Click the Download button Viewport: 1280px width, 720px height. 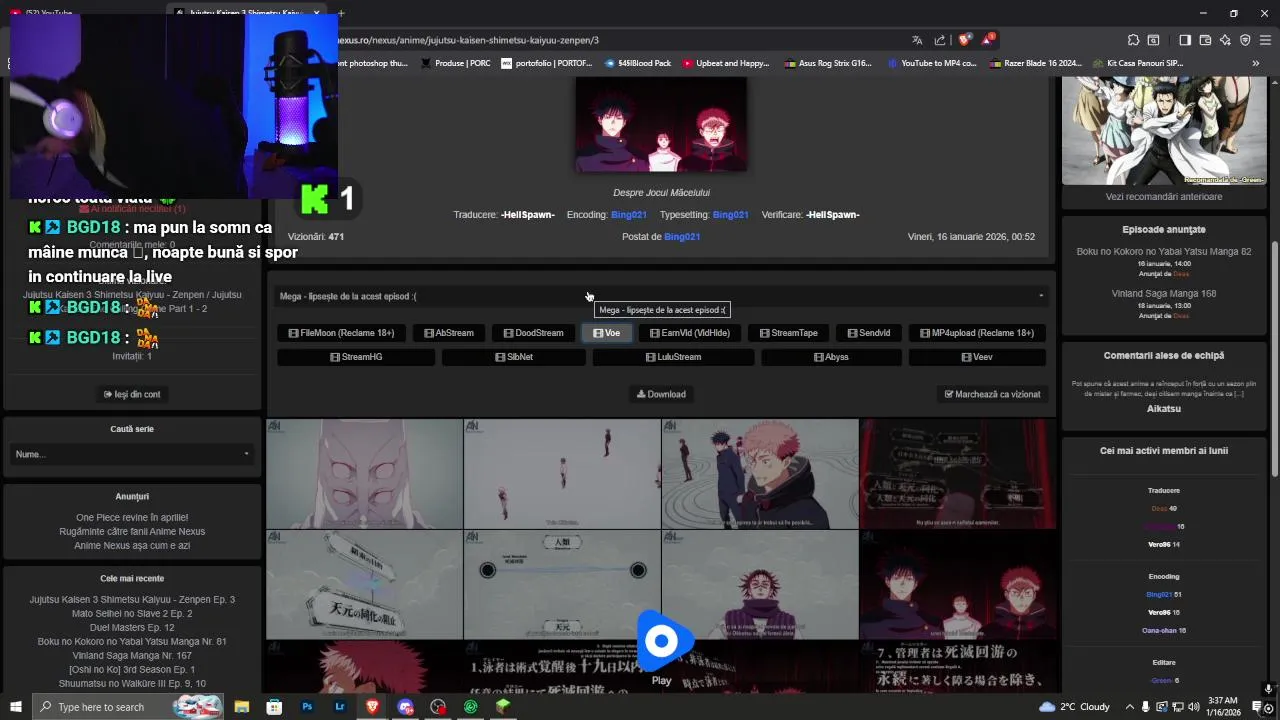coord(661,394)
